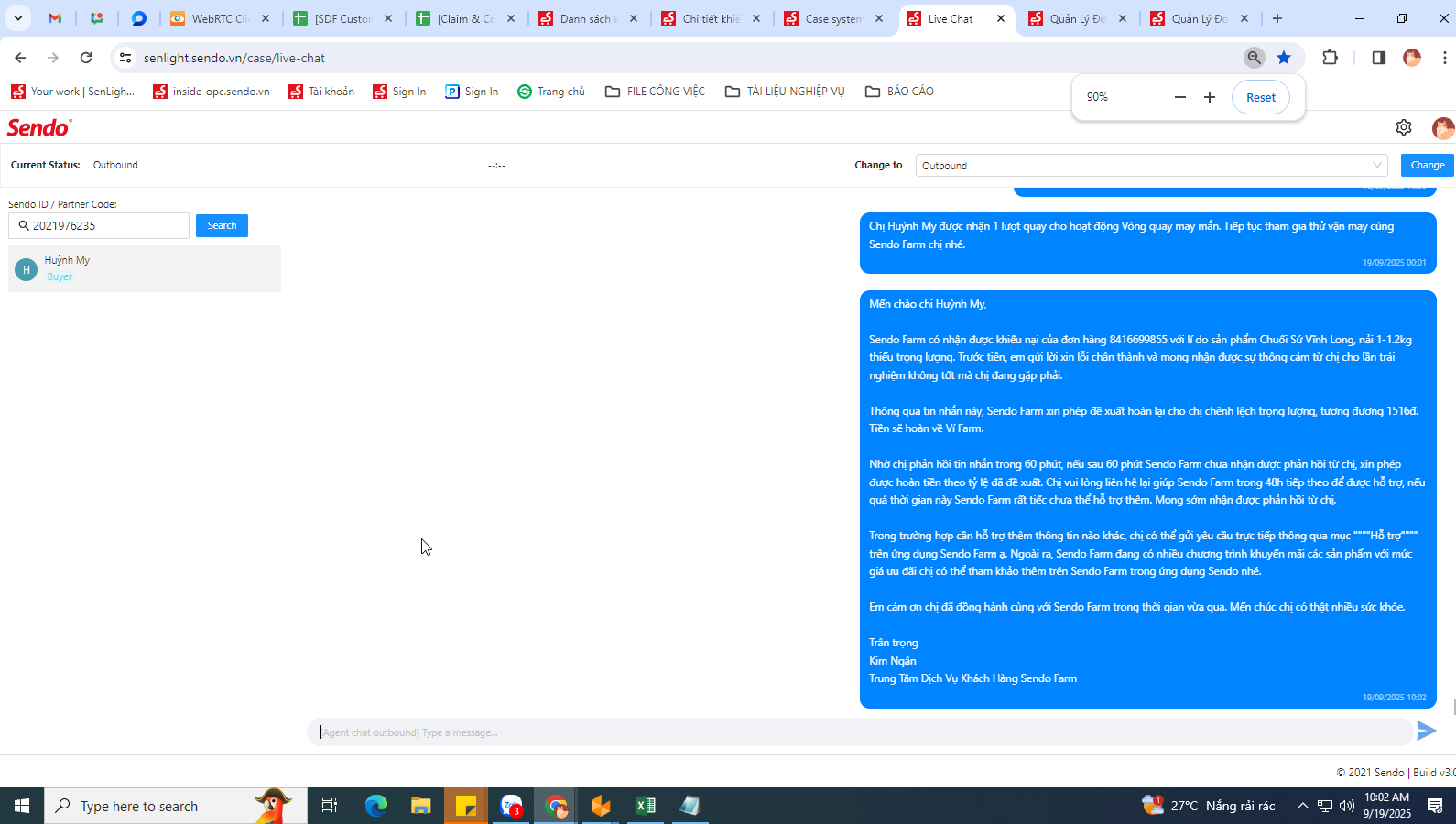The image size is (1456, 824).
Task: Open the clock showing 10:02 AM
Action: (1387, 805)
